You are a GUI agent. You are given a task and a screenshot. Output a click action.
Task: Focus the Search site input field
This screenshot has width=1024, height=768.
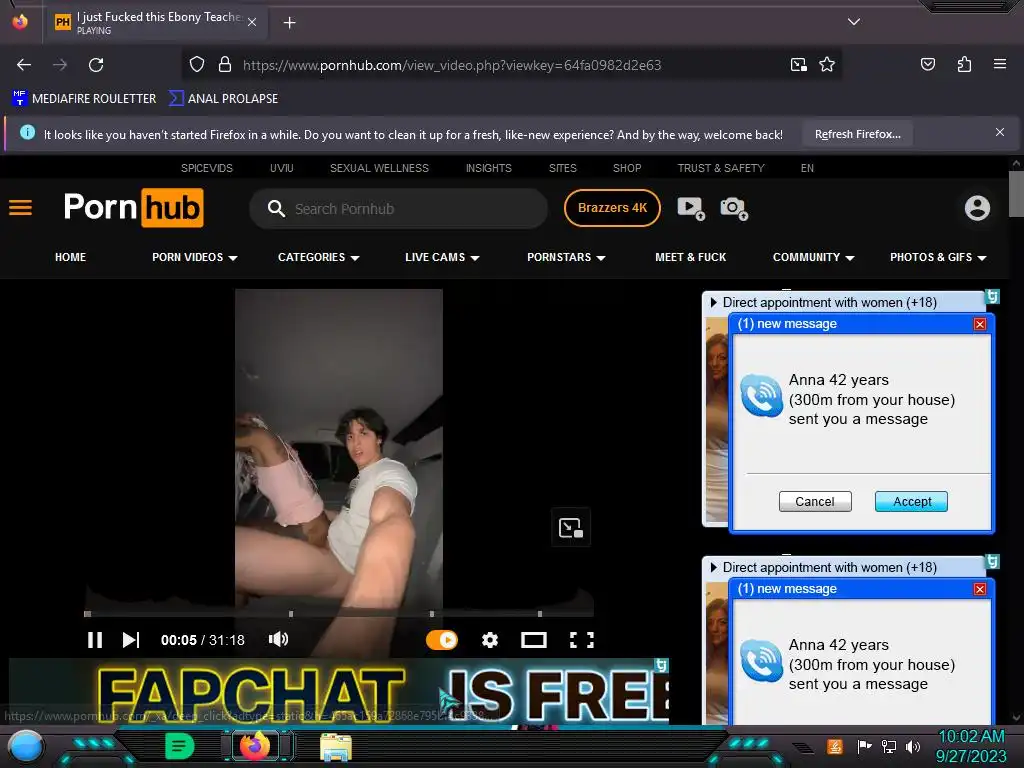398,209
